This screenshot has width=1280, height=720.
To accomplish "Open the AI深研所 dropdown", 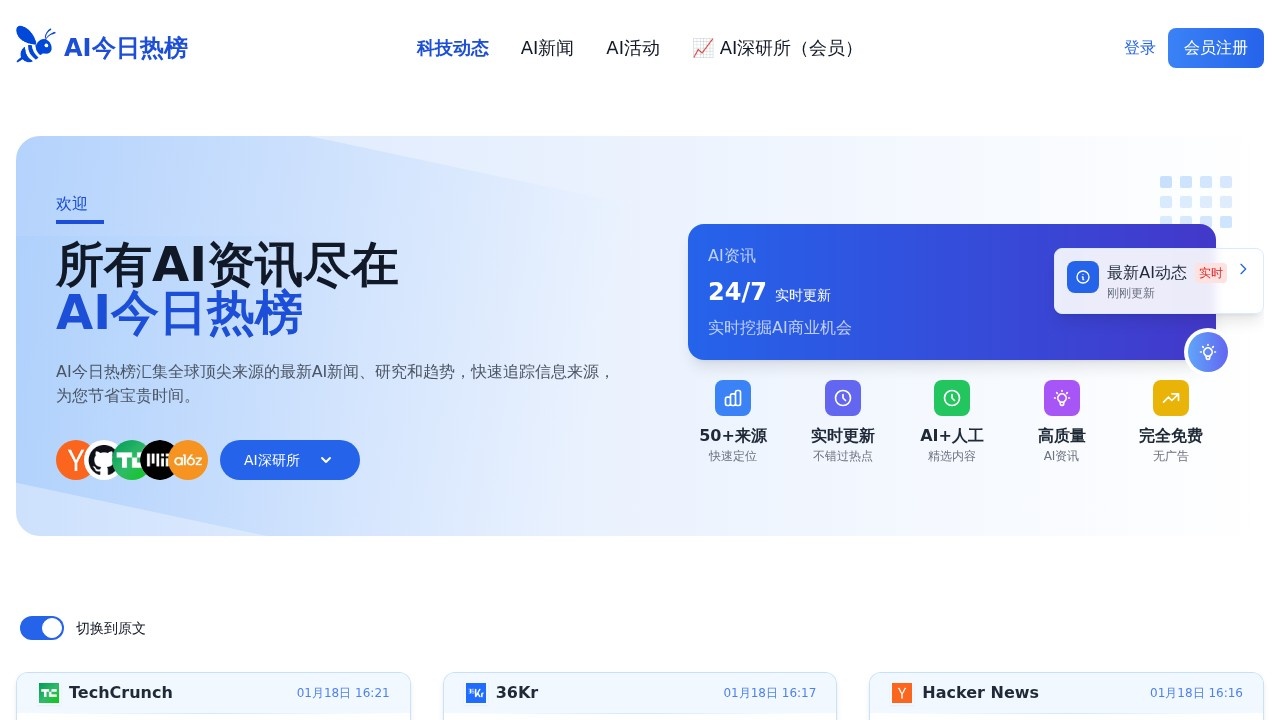I will click(x=289, y=460).
